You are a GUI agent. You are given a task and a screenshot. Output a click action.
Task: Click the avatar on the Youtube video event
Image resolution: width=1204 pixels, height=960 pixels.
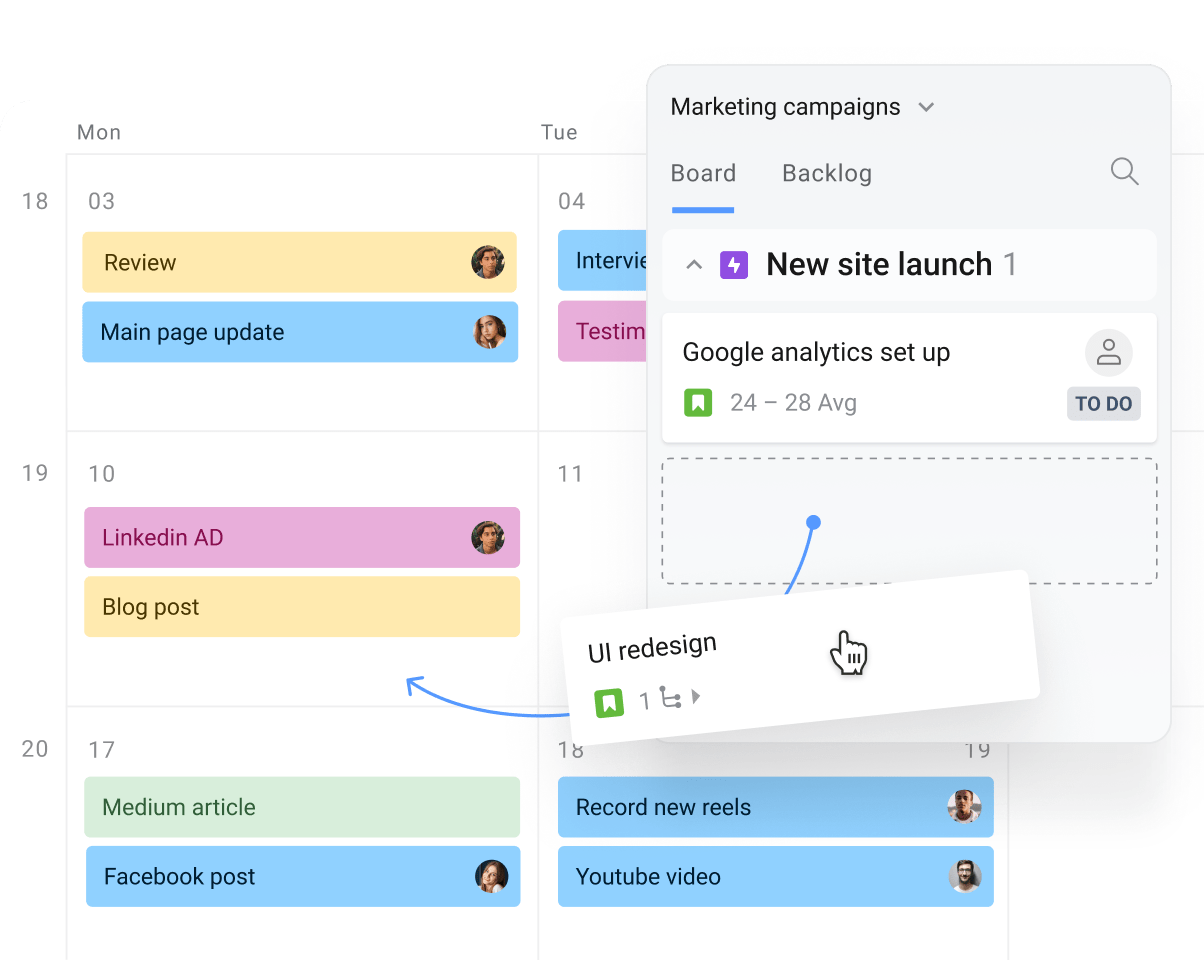click(x=964, y=877)
